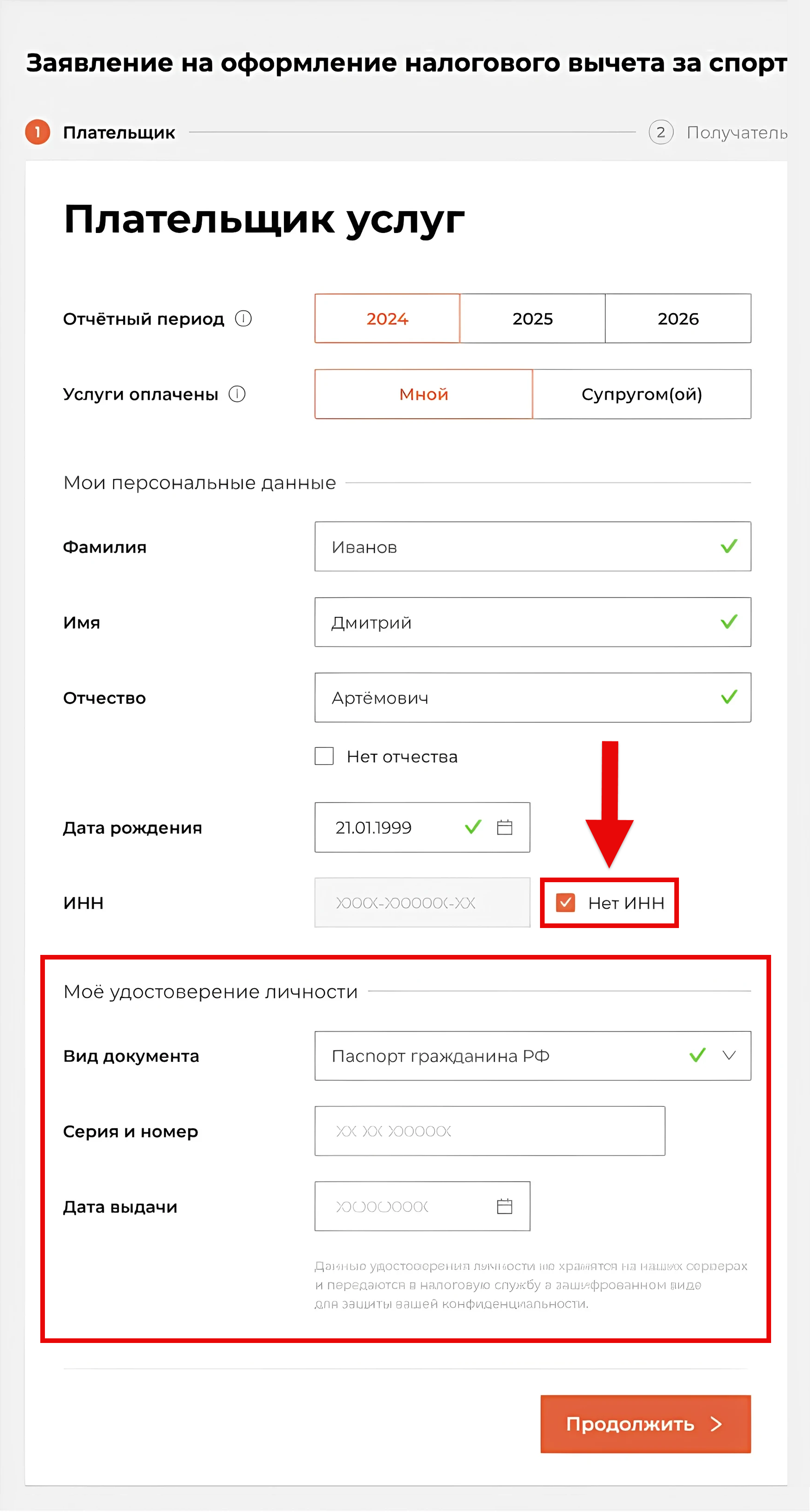Open Паспорт гражданина РФ selection box
This screenshot has height=1512, width=810.
(x=533, y=1056)
